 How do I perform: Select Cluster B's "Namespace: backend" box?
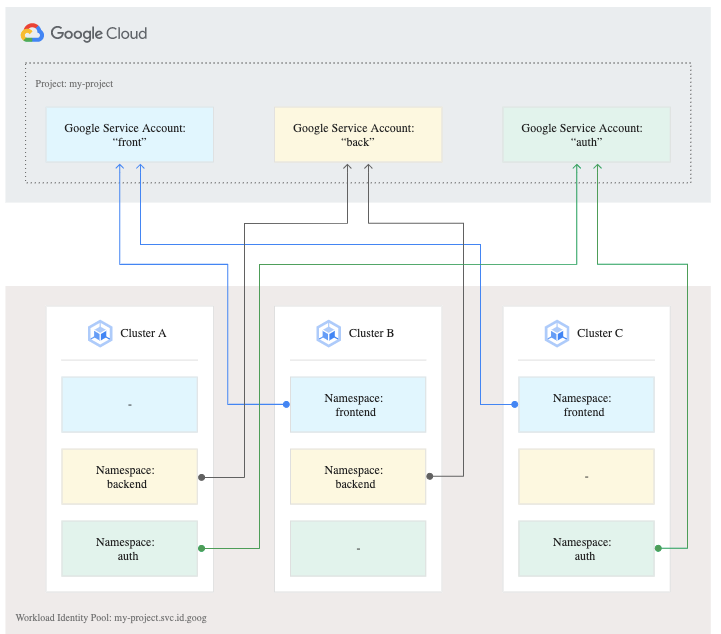(358, 477)
